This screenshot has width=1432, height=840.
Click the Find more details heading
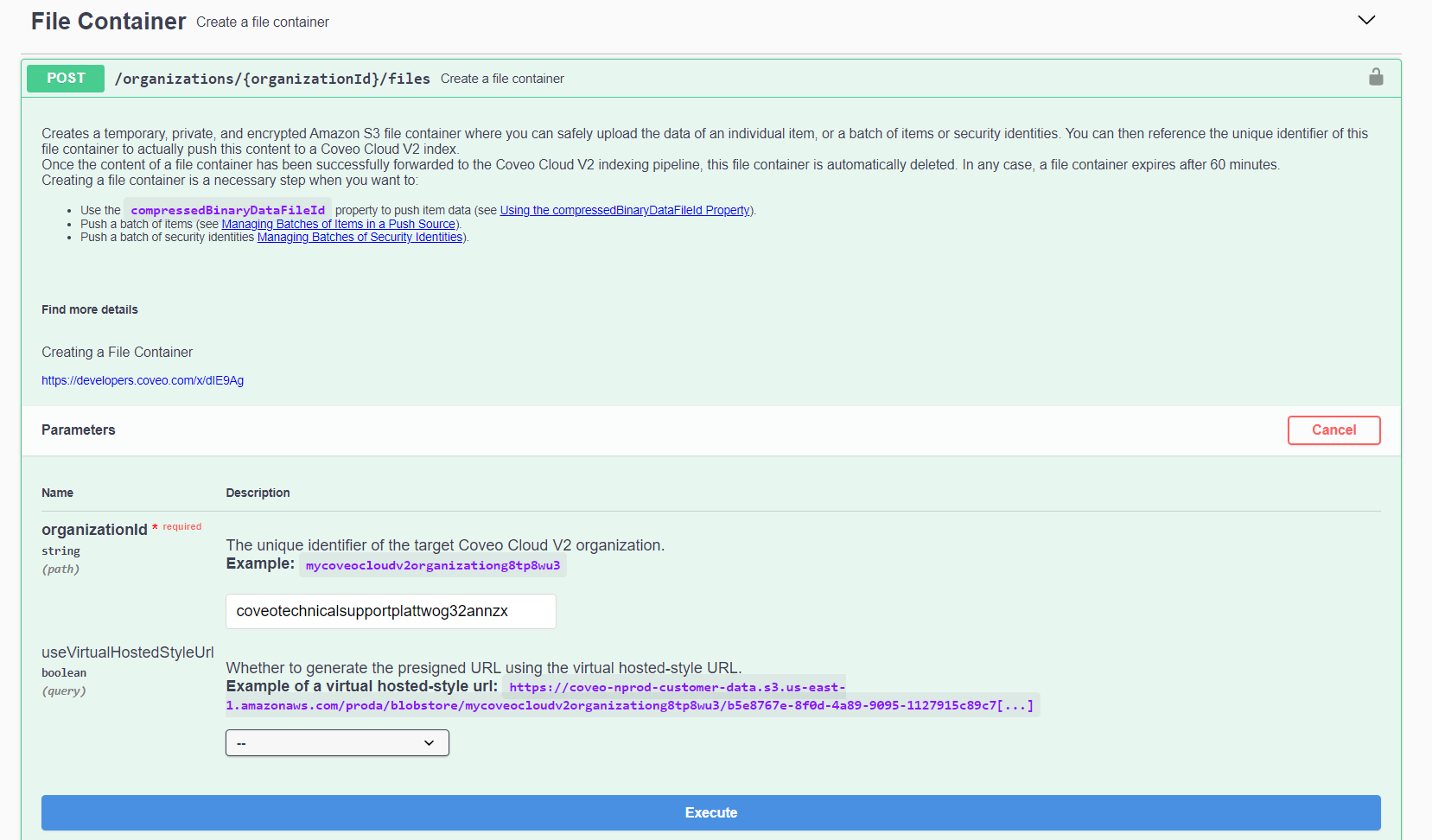click(90, 309)
